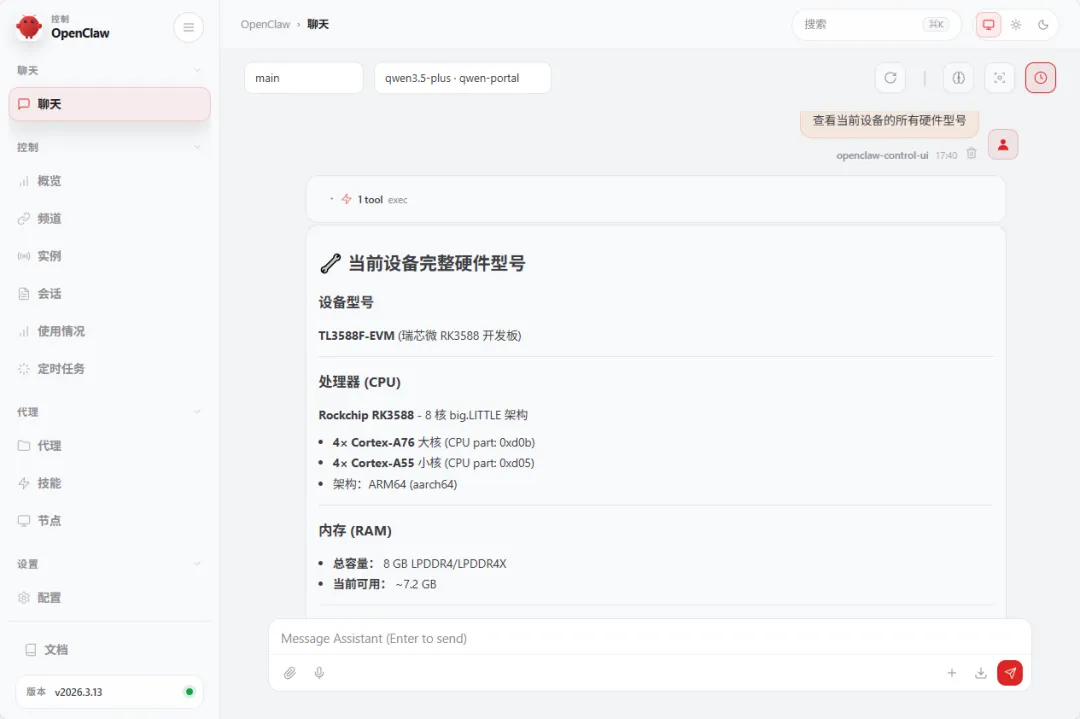Open the 配置 configuration page
Screen dimensions: 1080x719
click(110, 598)
